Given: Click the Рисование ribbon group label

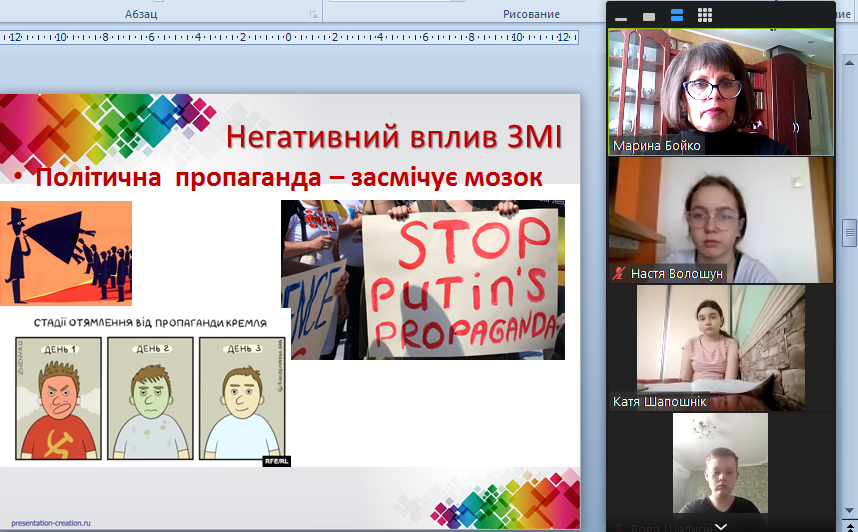Looking at the screenshot, I should tap(531, 14).
